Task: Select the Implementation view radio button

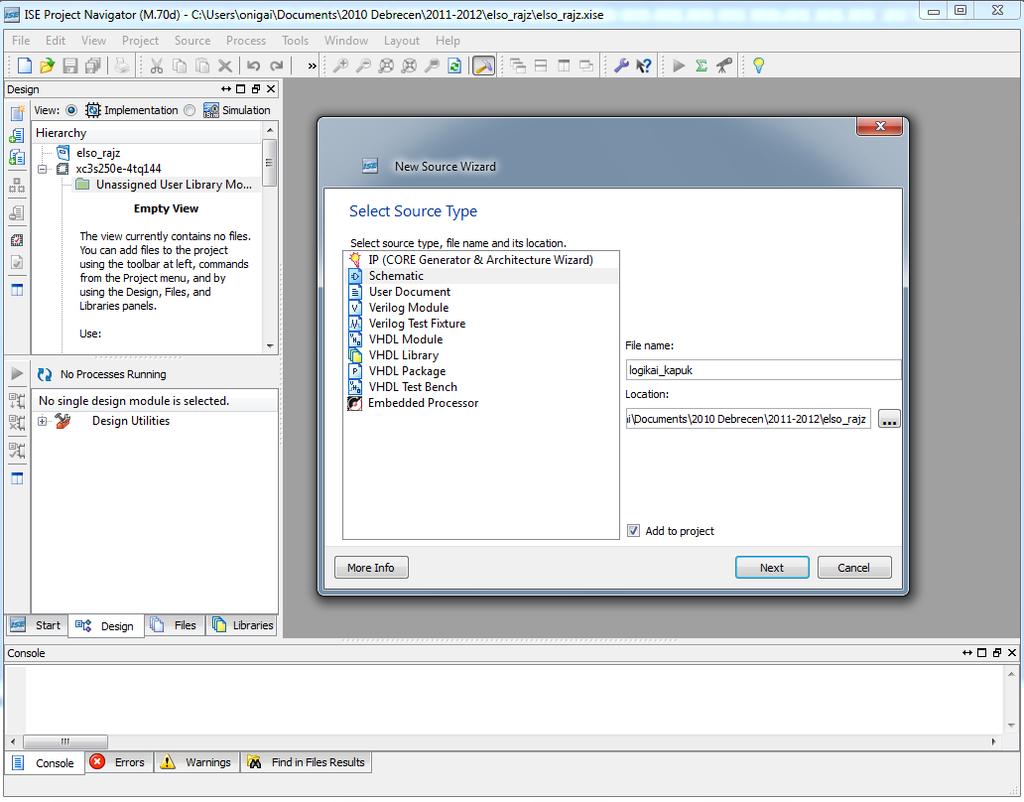Action: pos(72,110)
